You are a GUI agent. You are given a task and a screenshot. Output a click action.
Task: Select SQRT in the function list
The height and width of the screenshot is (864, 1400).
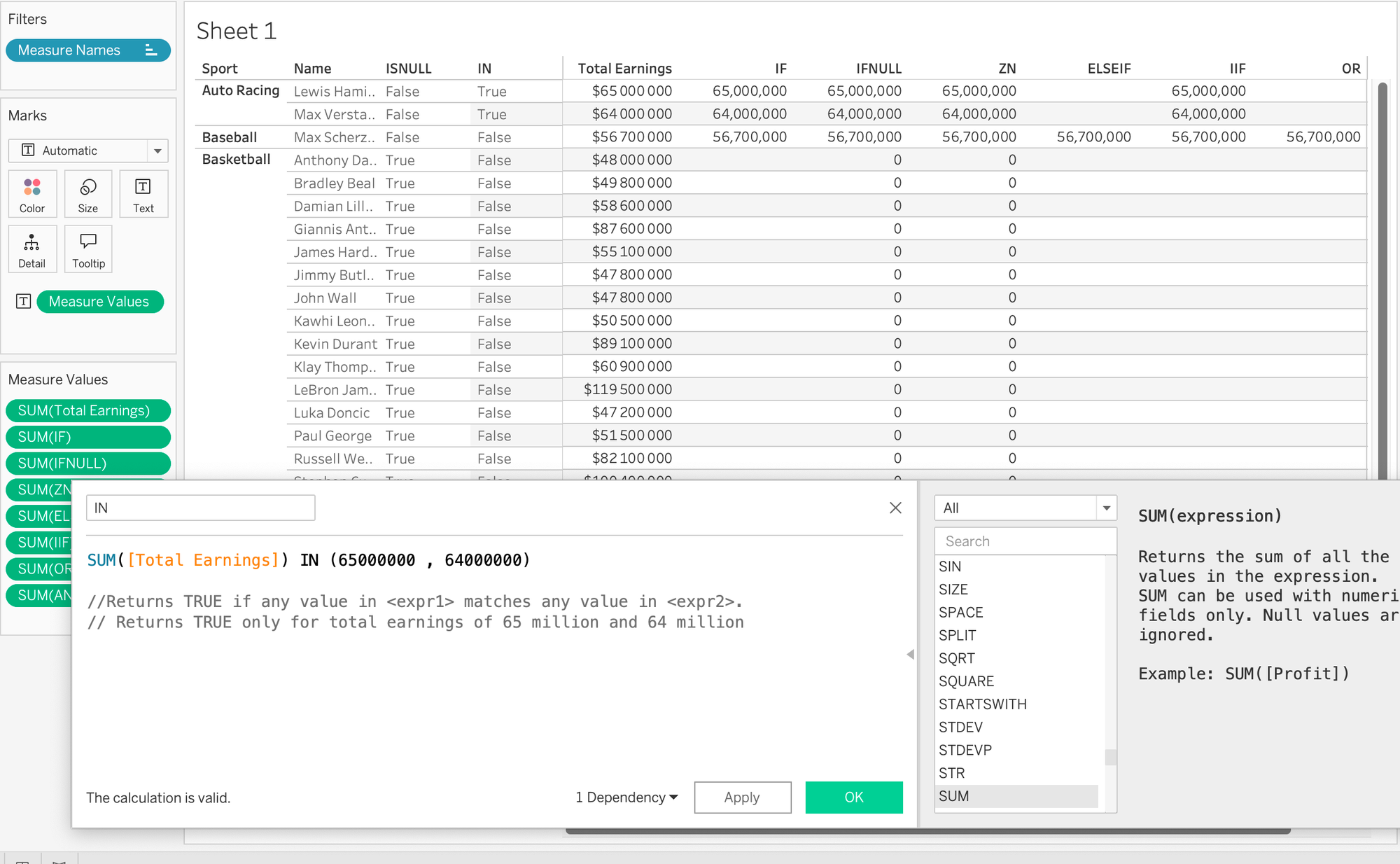point(956,658)
